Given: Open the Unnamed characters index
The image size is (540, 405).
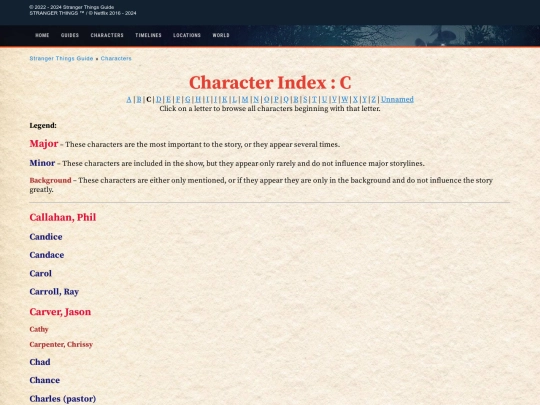Looking at the screenshot, I should point(397,100).
